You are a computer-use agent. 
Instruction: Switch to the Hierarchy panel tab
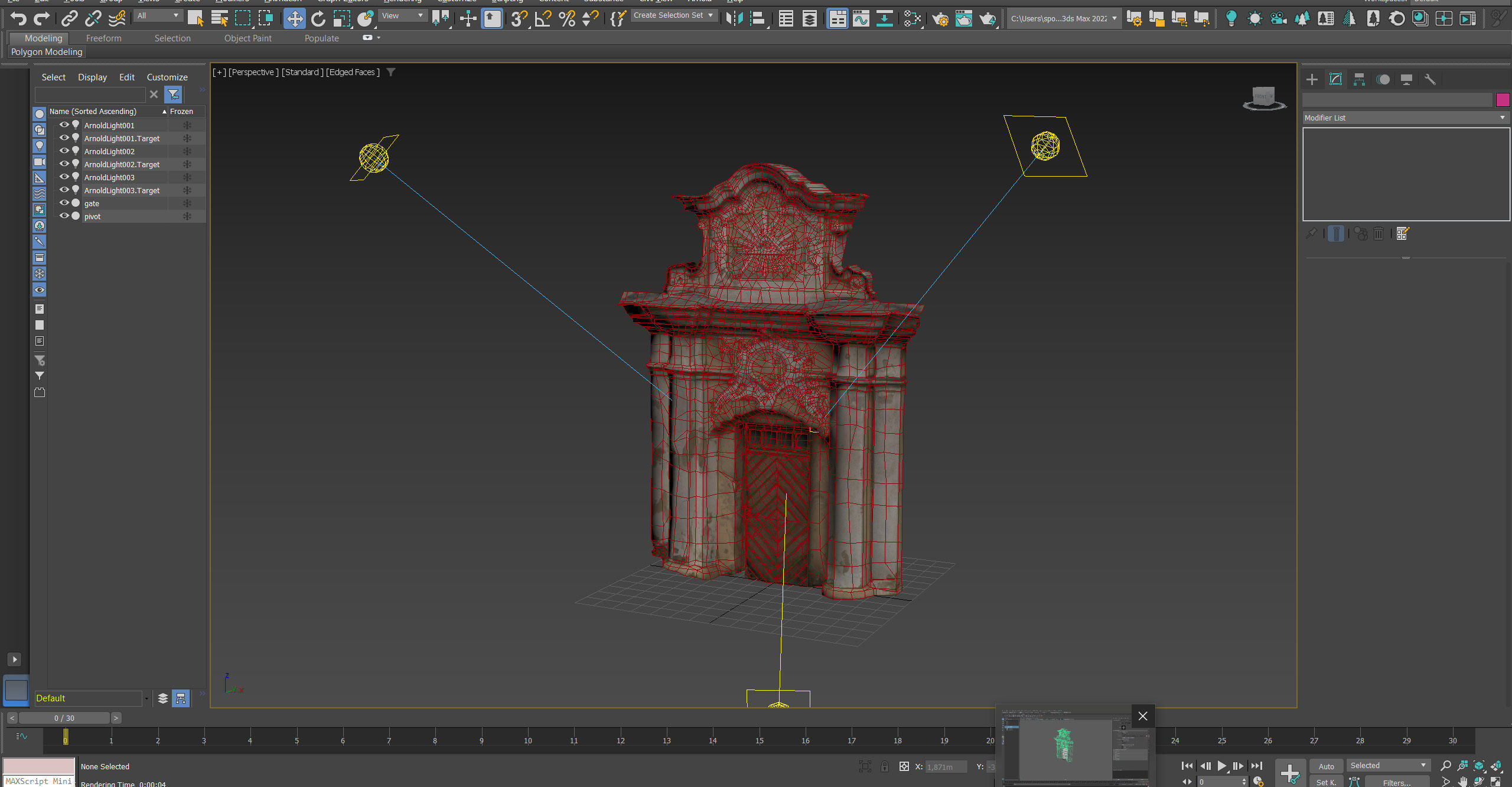coord(1359,79)
